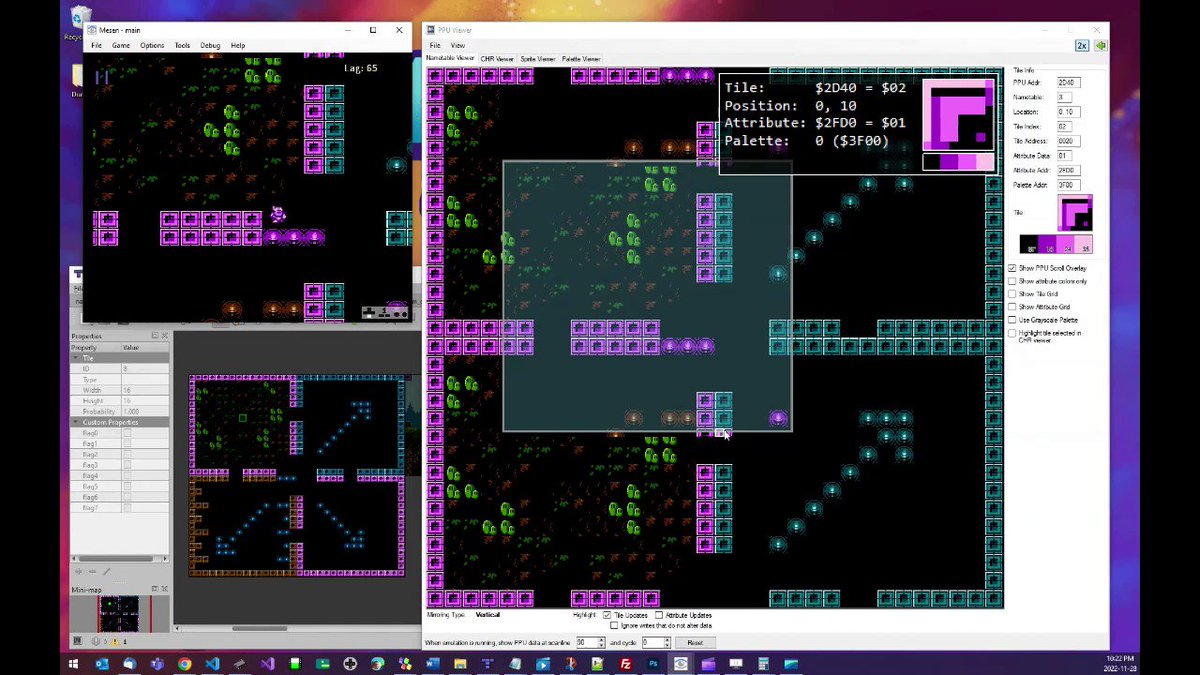
Task: Enable Show attribute colors only
Action: [x=1012, y=281]
